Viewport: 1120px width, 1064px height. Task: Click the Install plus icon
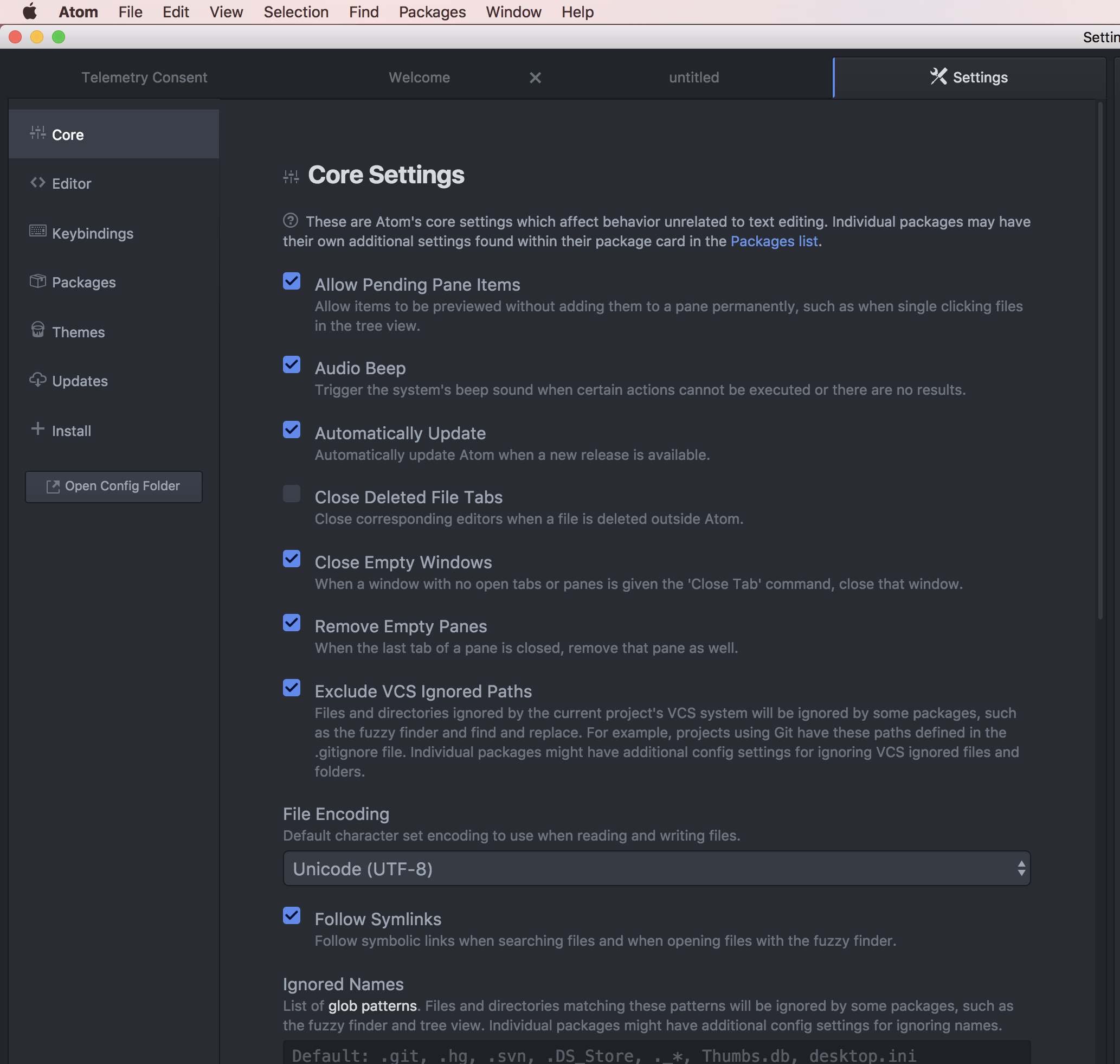(37, 429)
